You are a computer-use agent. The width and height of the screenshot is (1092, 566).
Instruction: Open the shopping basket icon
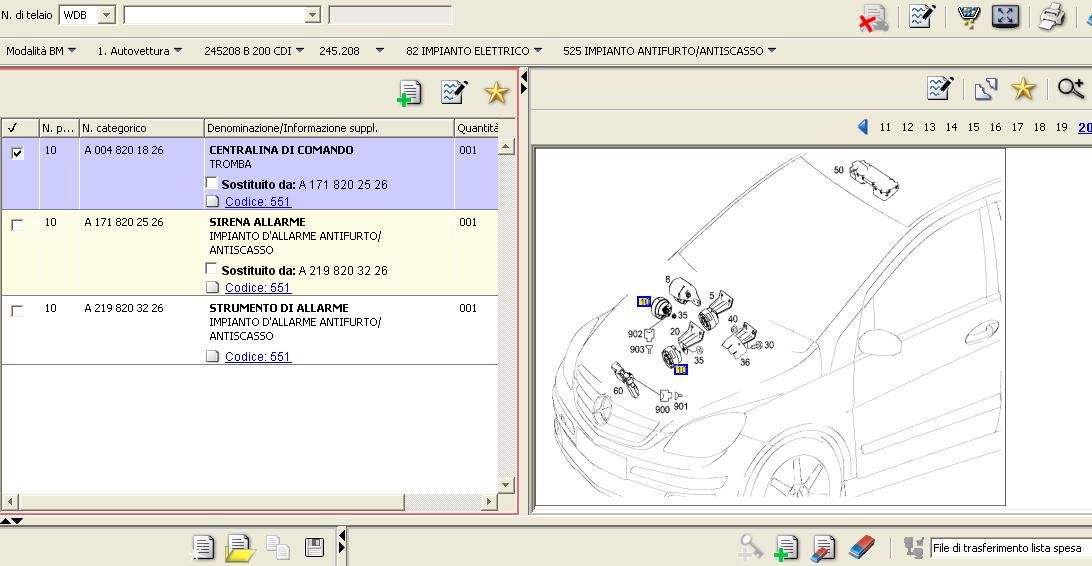[968, 16]
